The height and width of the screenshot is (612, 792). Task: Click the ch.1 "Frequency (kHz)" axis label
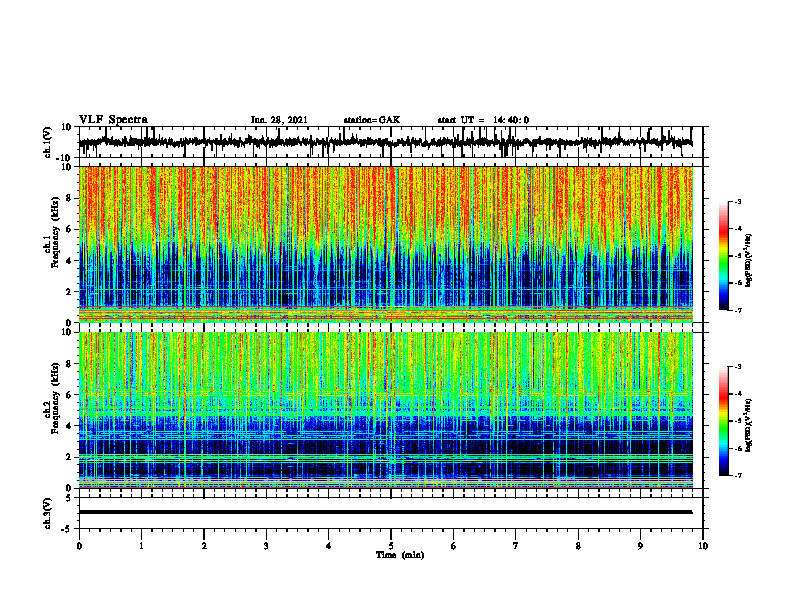[x=54, y=231]
